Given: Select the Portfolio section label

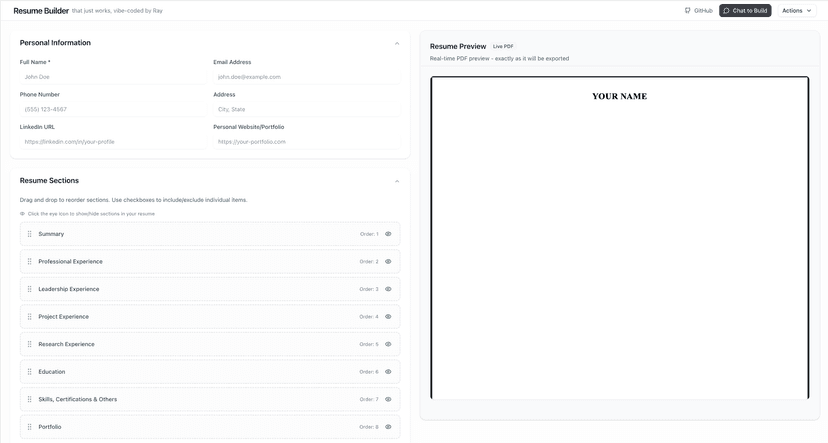Looking at the screenshot, I should (50, 427).
